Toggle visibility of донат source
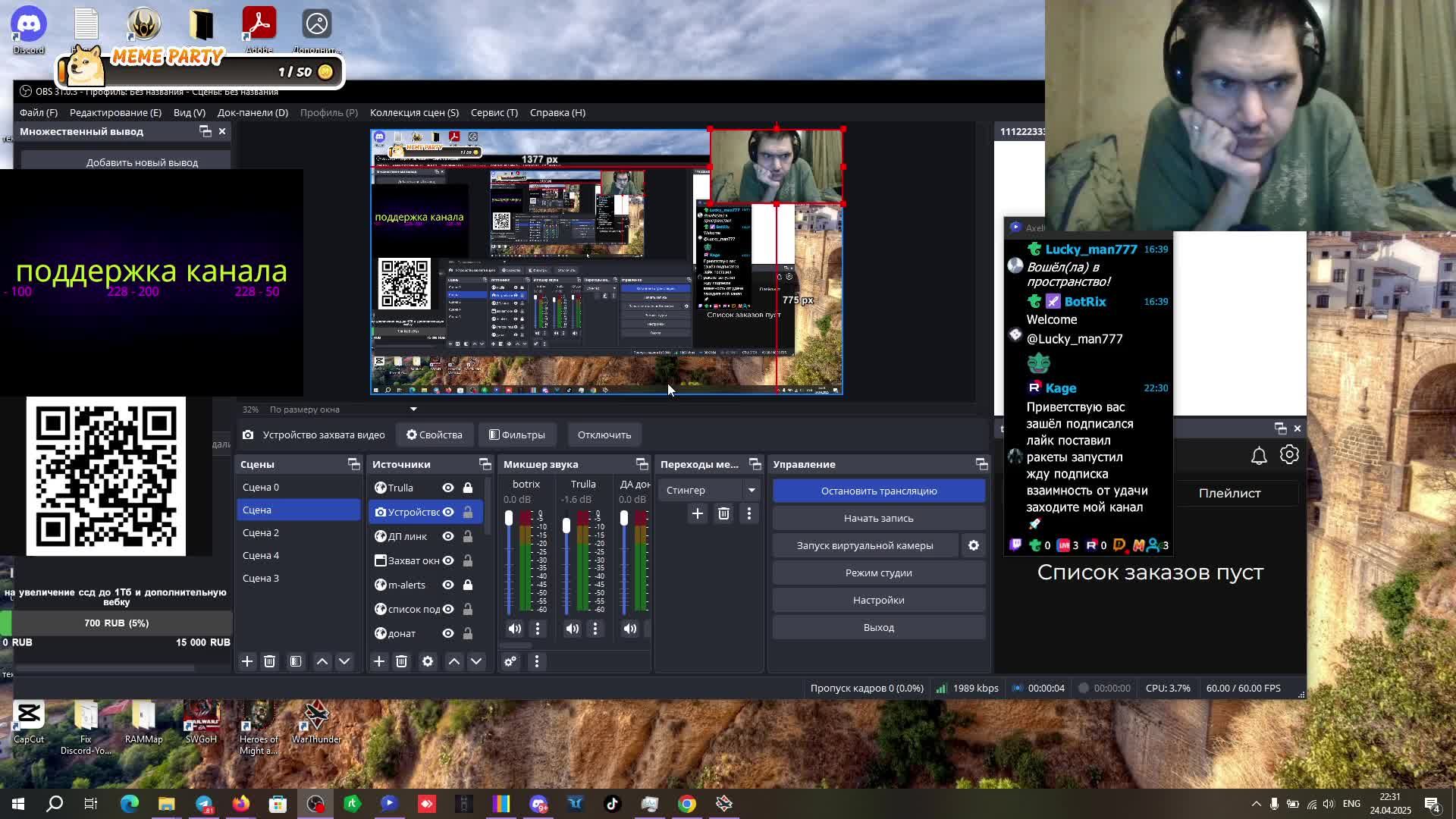 click(x=448, y=633)
